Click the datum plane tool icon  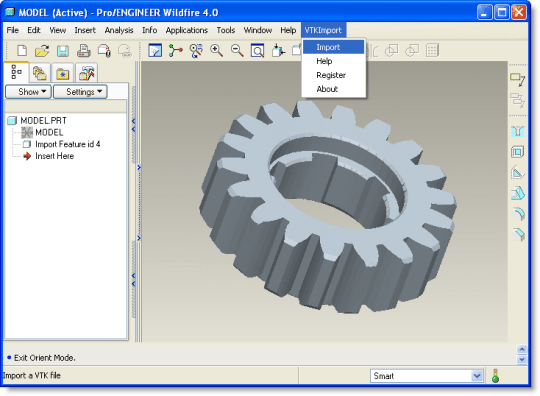[517, 79]
